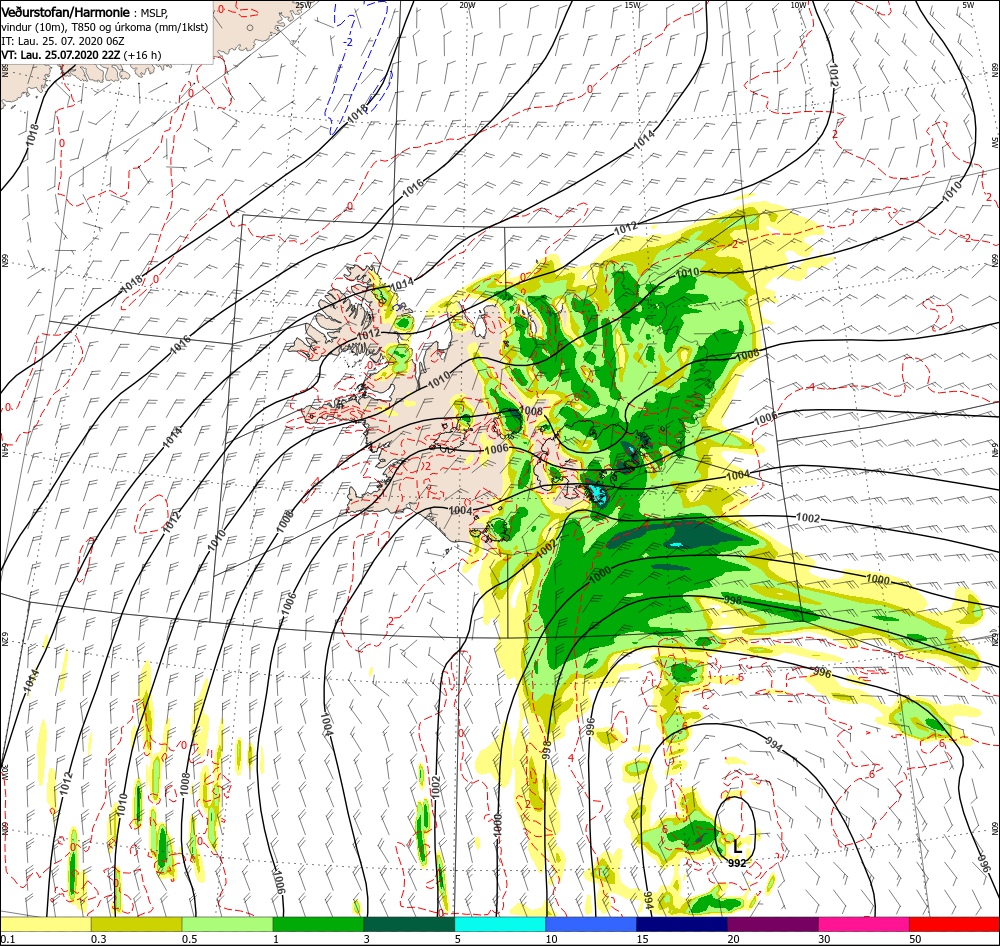The width and height of the screenshot is (1000, 946).
Task: Click the '992' pressure value under the low
Action: tap(737, 863)
